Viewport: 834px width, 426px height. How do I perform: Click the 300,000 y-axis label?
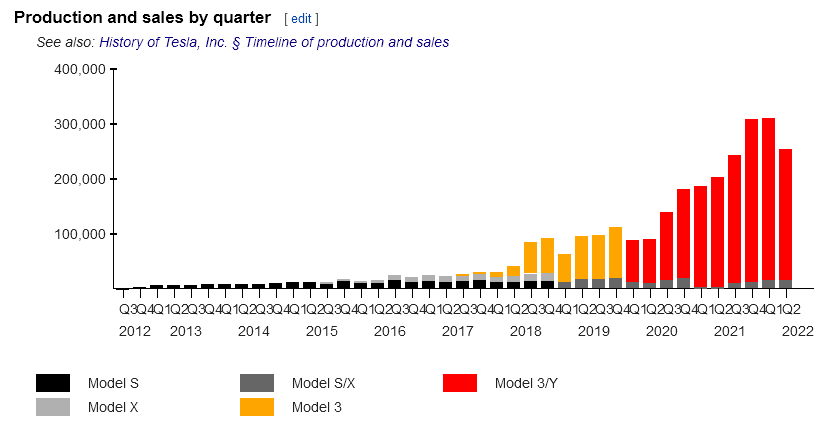pos(80,125)
